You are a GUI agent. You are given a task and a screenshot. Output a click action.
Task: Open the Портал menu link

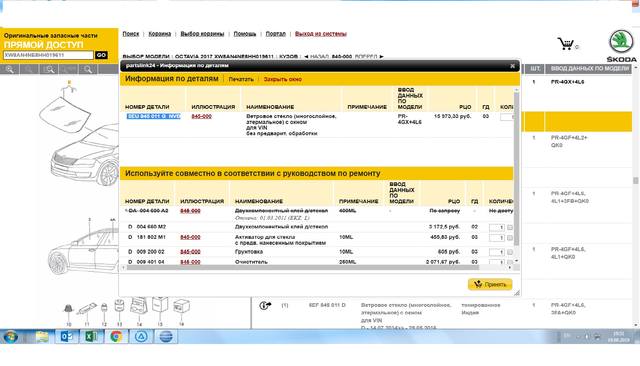276,34
